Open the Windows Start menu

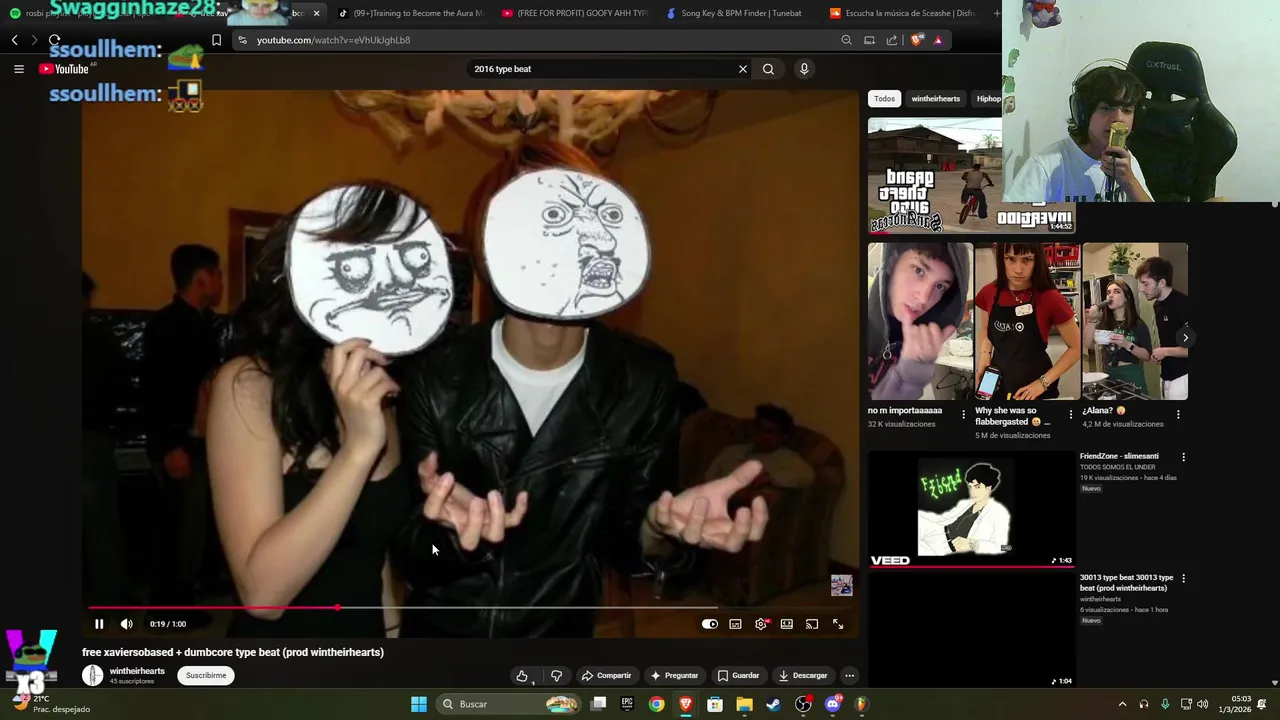tap(419, 704)
